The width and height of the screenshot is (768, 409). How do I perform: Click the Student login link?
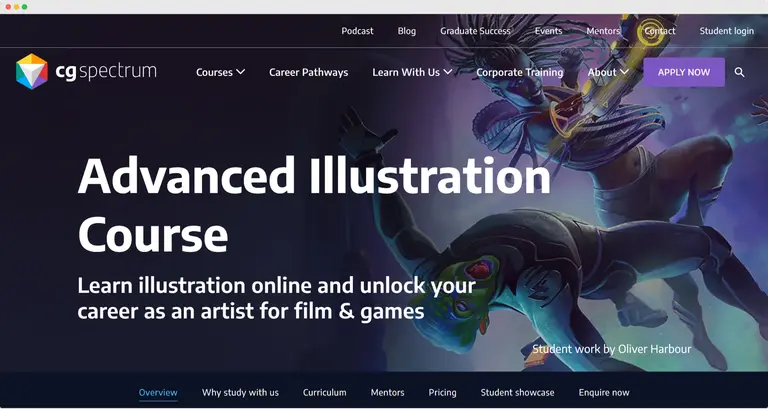(726, 31)
